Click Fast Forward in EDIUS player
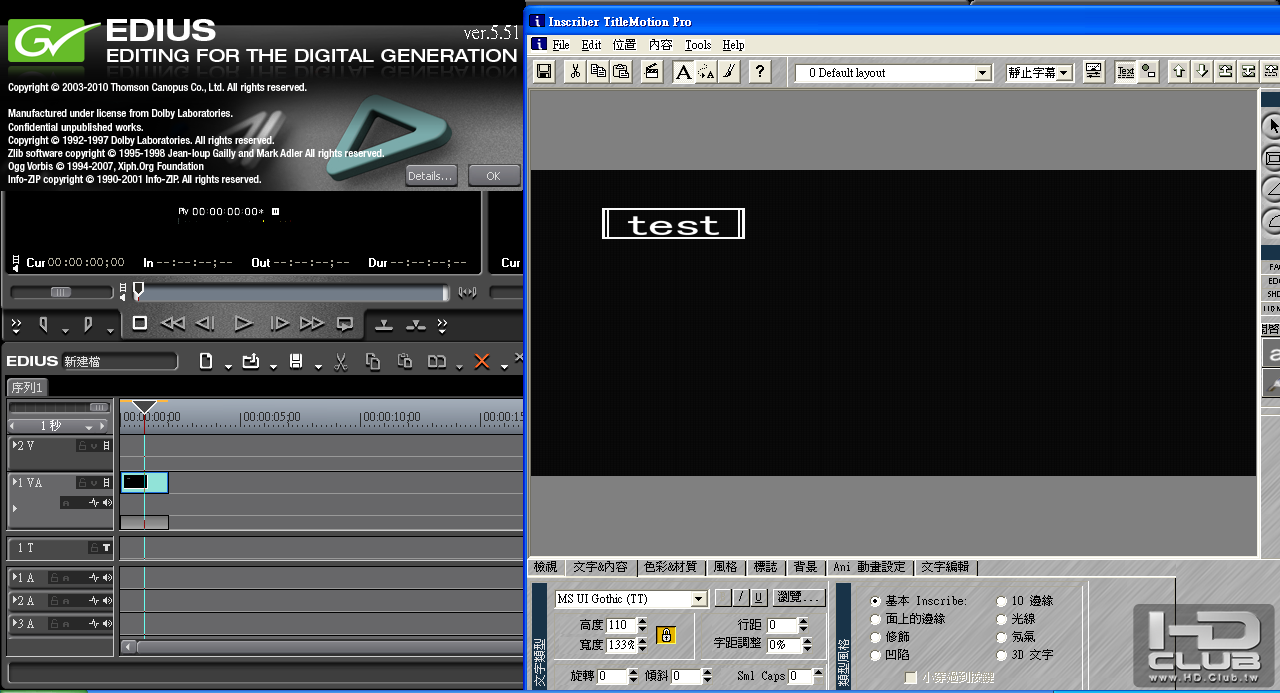The height and width of the screenshot is (693, 1280). [x=312, y=323]
